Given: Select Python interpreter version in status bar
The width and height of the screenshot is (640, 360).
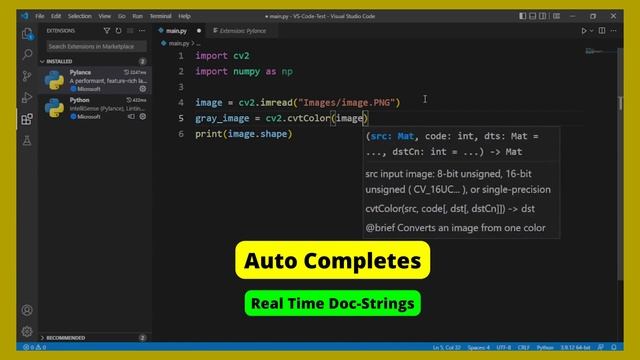Looking at the screenshot, I should [x=575, y=347].
